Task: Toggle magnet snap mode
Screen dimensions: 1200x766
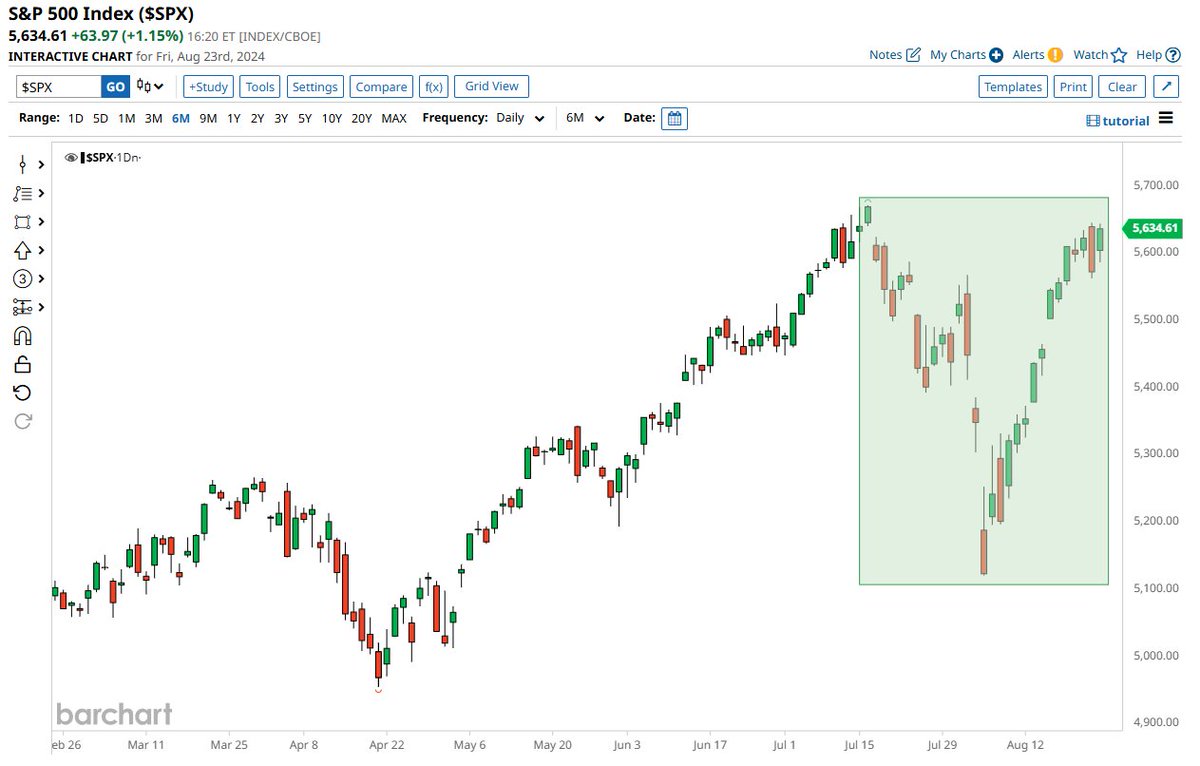Action: [22, 335]
